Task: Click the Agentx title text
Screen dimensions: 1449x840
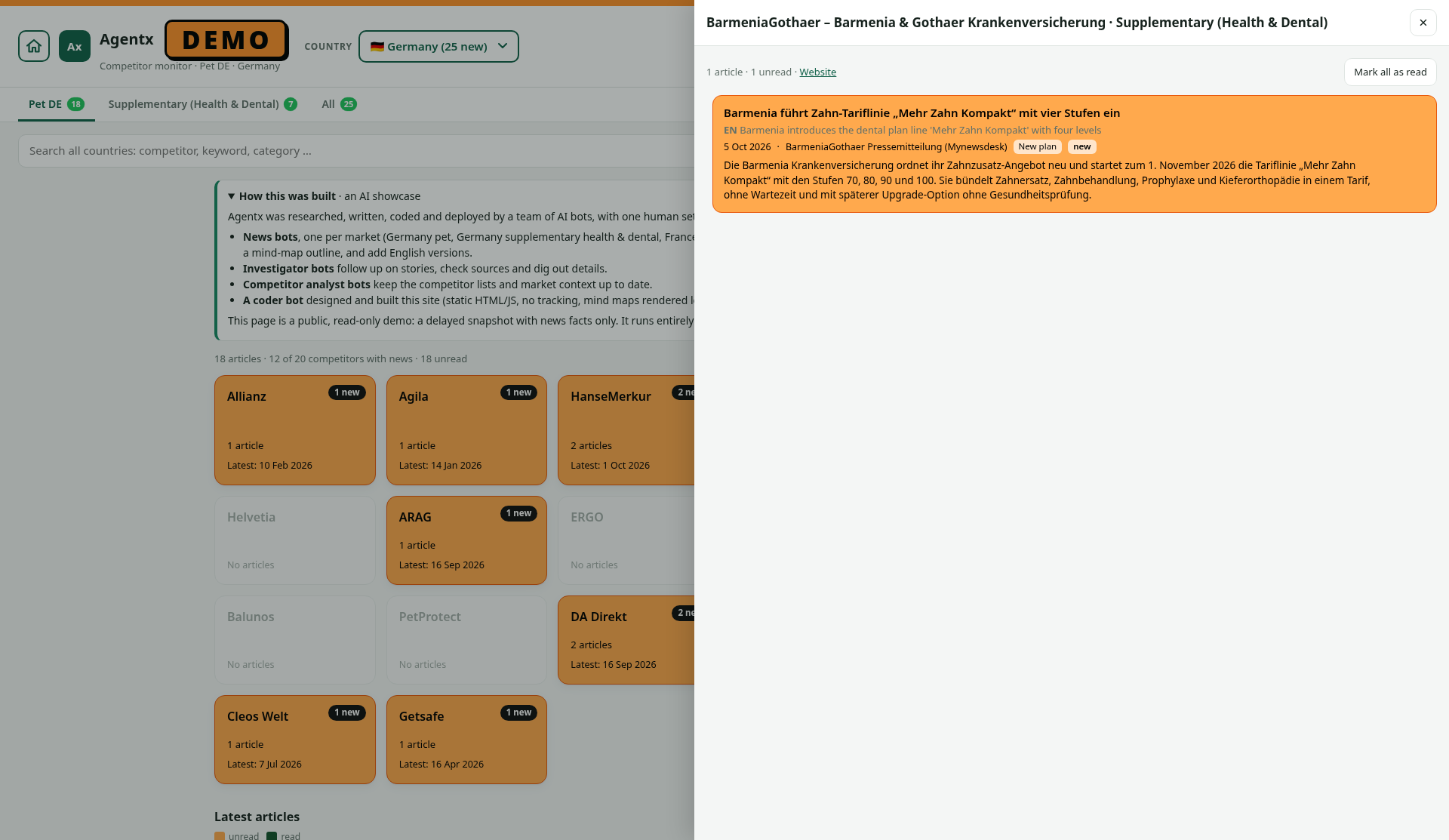Action: tap(127, 39)
